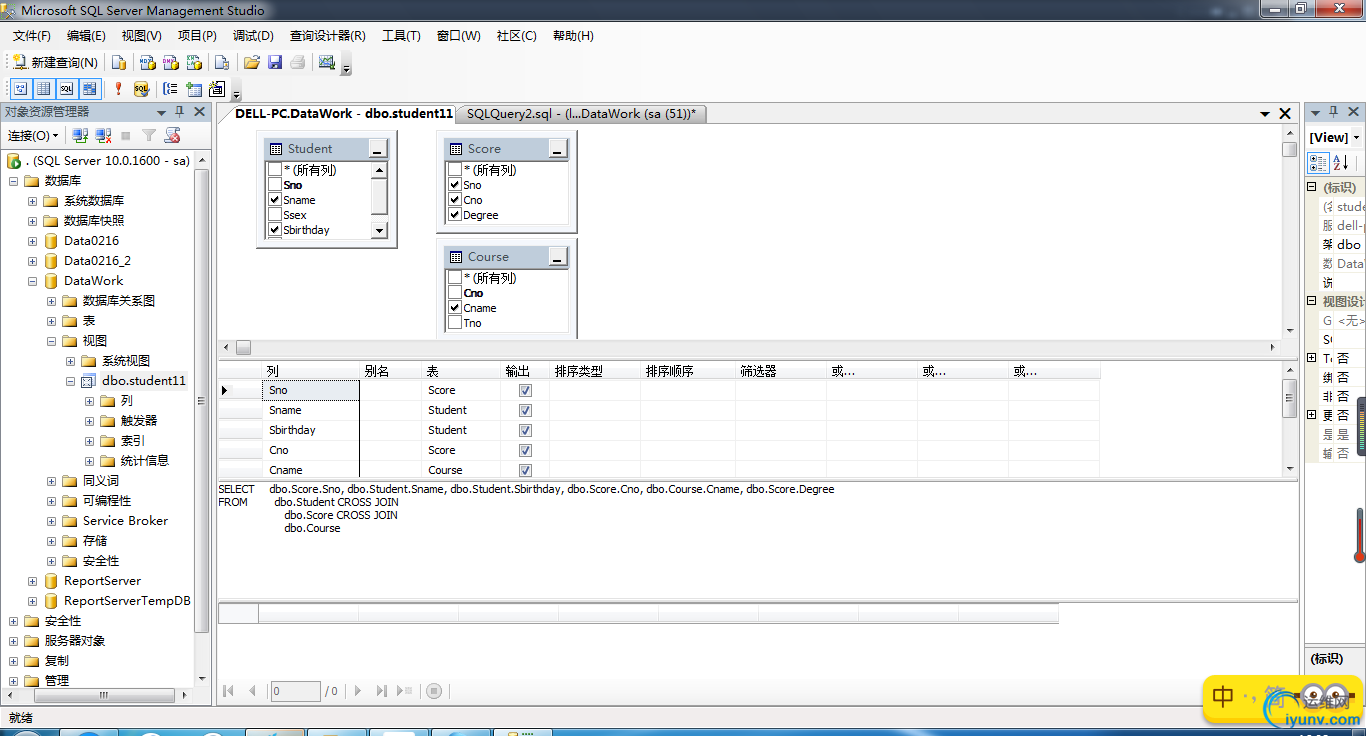Open the 连接(O) connect dropdown
This screenshot has width=1366, height=736.
(x=33, y=135)
